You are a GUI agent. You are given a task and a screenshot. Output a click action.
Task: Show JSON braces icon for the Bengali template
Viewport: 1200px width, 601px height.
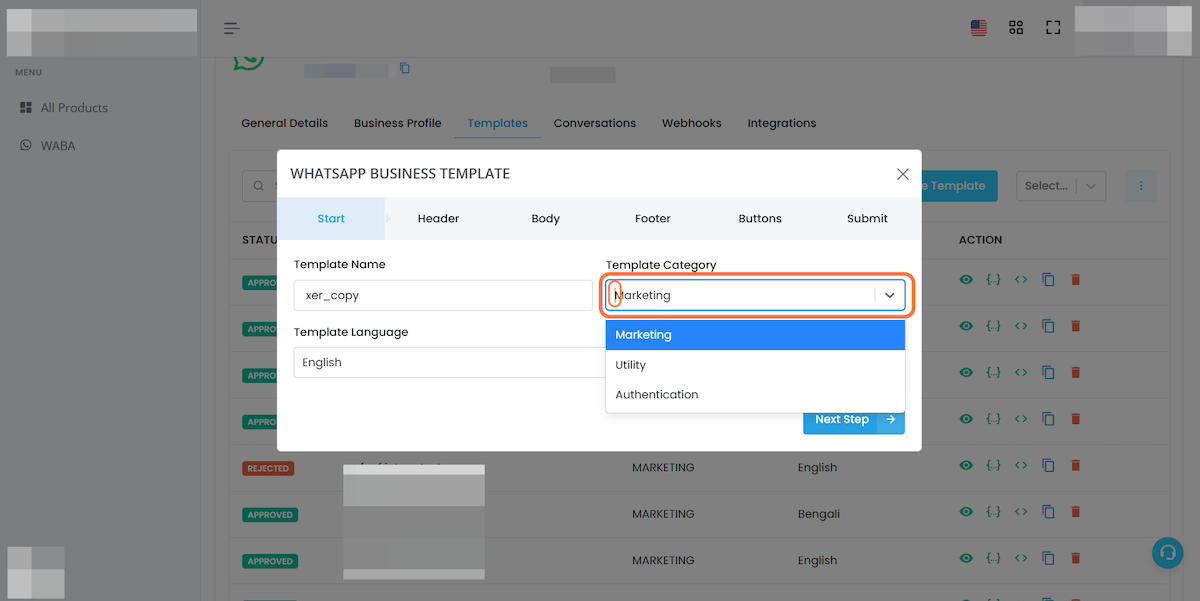(x=993, y=512)
